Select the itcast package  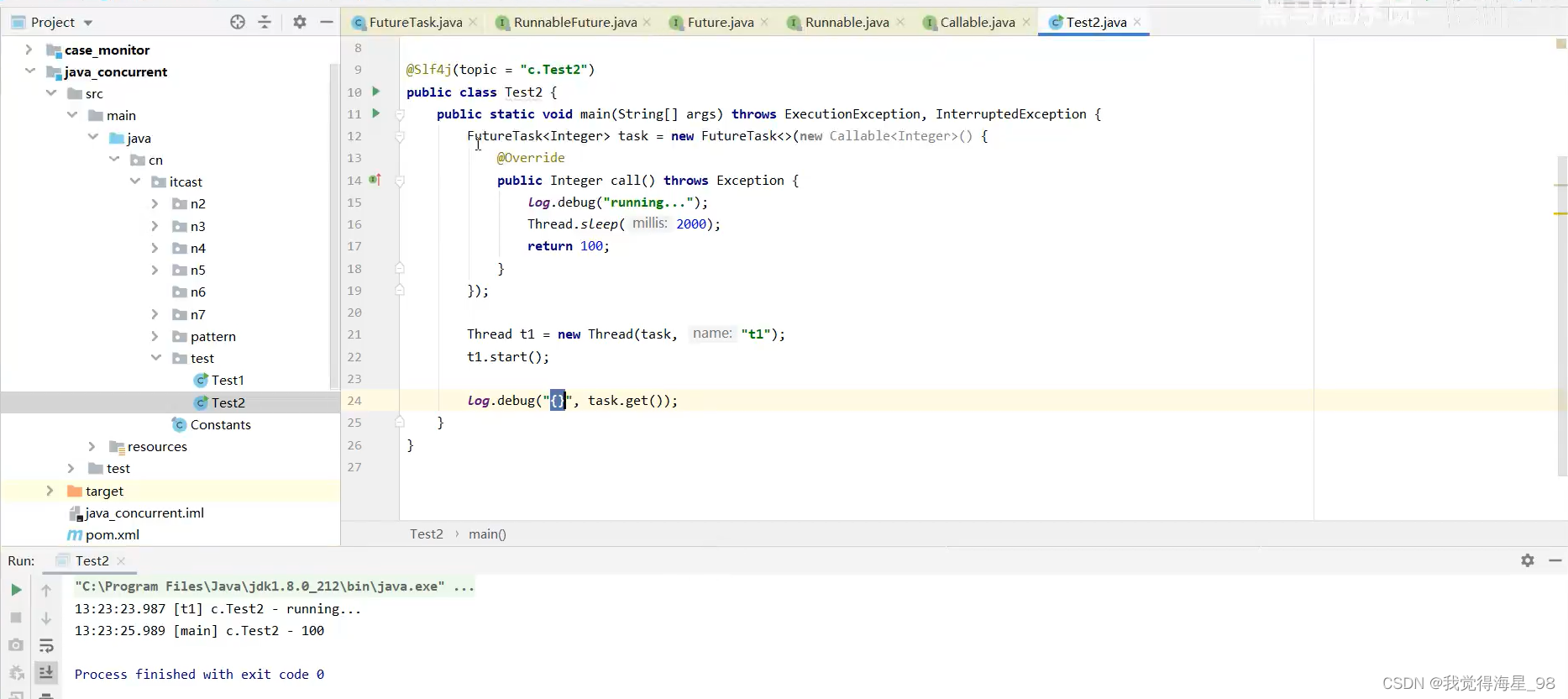pos(177,181)
